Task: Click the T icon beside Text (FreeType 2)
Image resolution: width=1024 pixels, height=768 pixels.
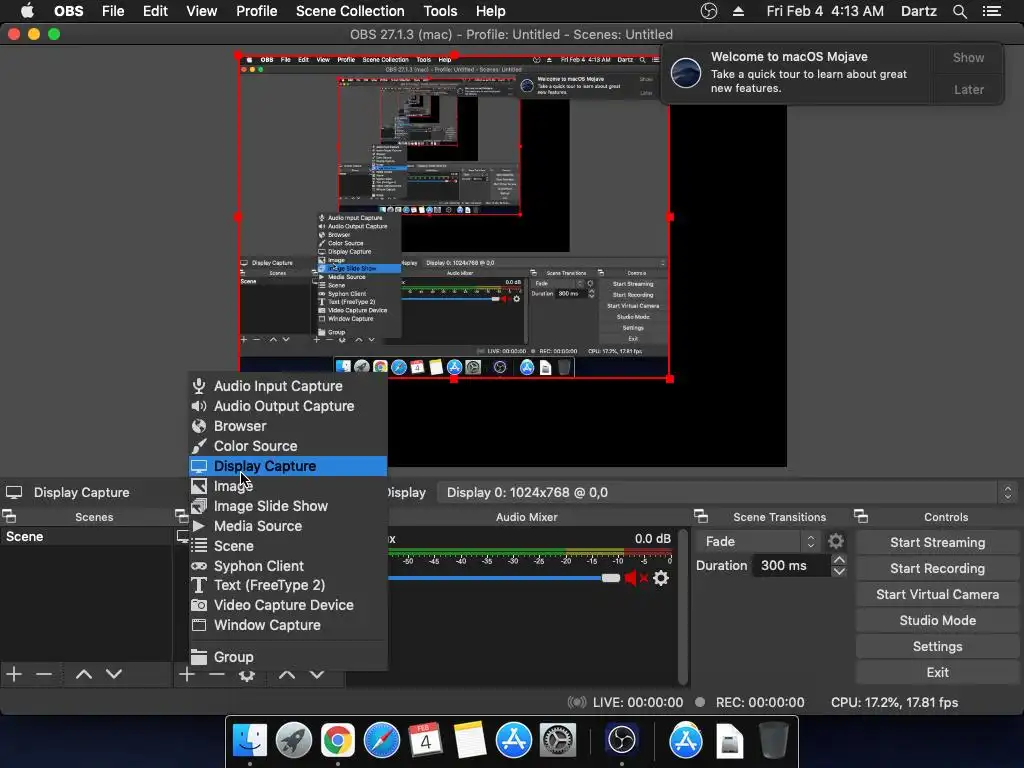Action: 199,585
